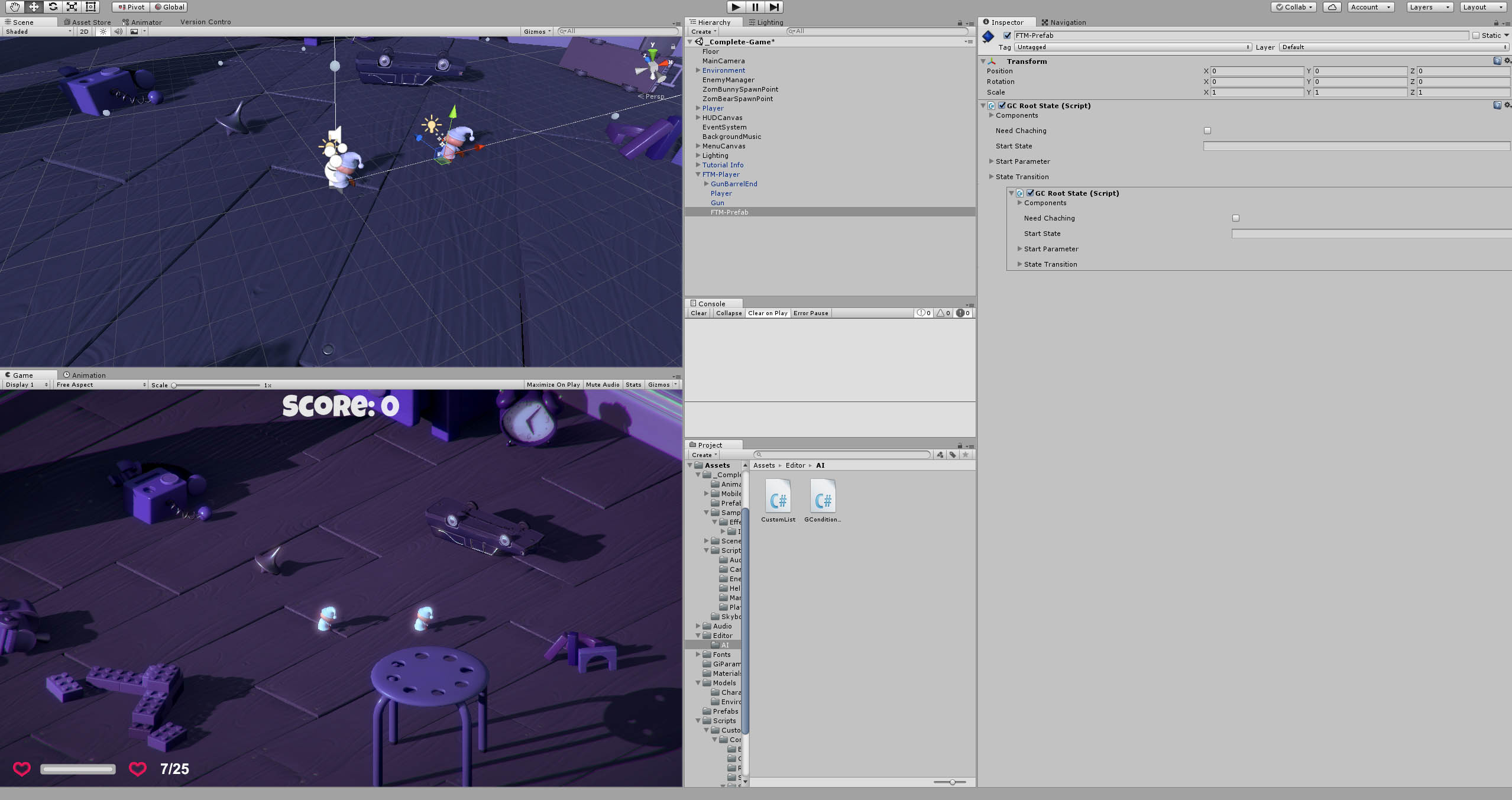Open the Layout dropdown

pos(1480,7)
